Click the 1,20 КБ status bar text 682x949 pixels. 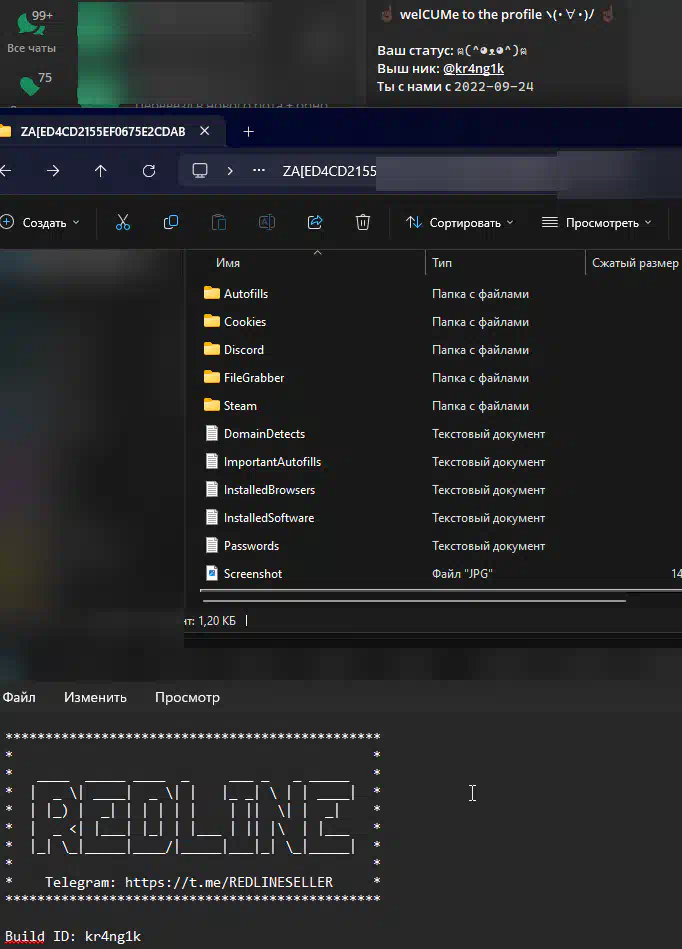(x=217, y=620)
